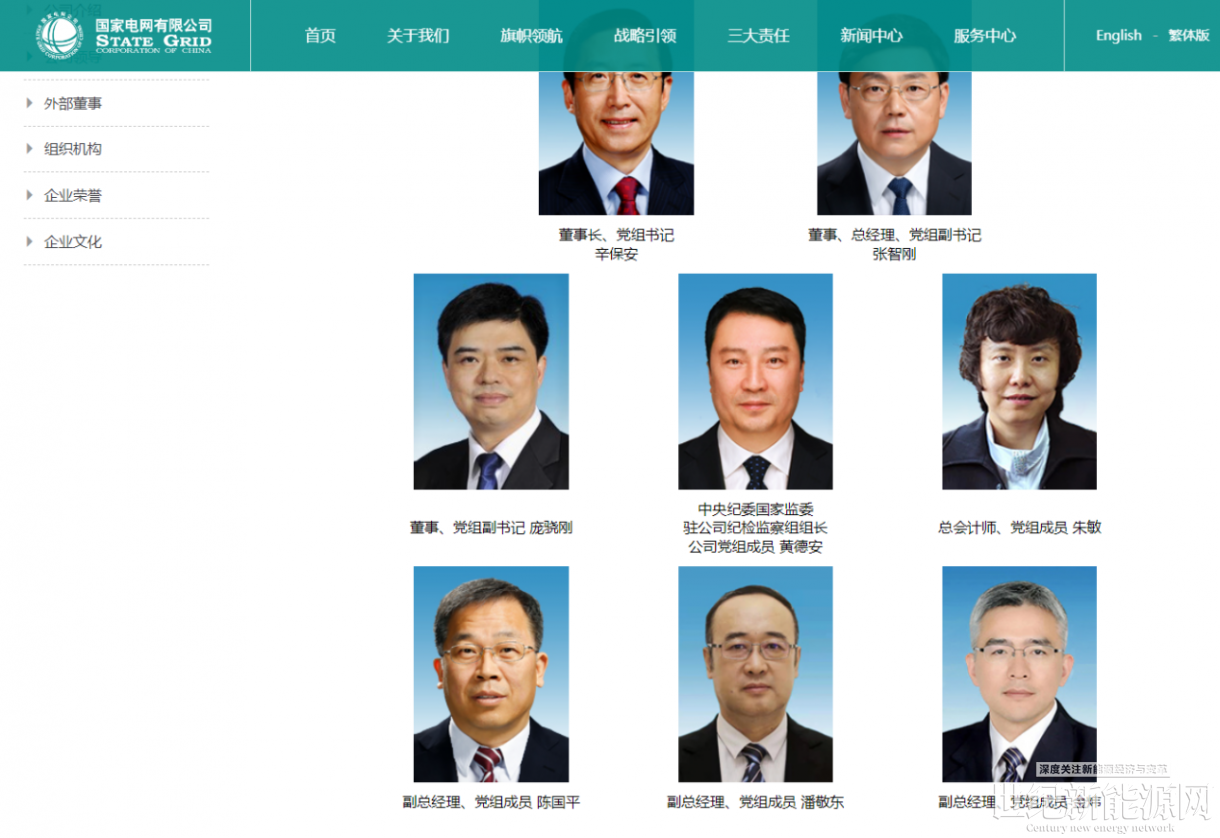Open the 首页 menu item

320,36
